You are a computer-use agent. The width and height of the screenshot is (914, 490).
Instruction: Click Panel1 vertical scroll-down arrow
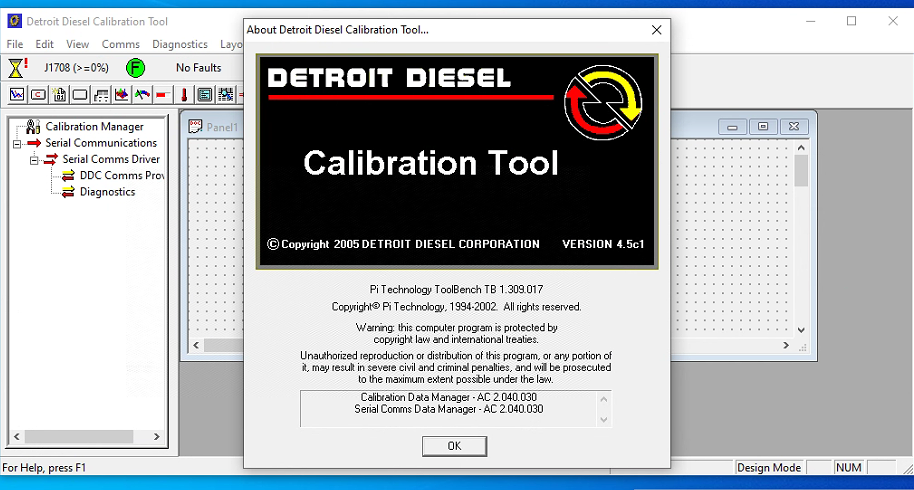[x=801, y=330]
